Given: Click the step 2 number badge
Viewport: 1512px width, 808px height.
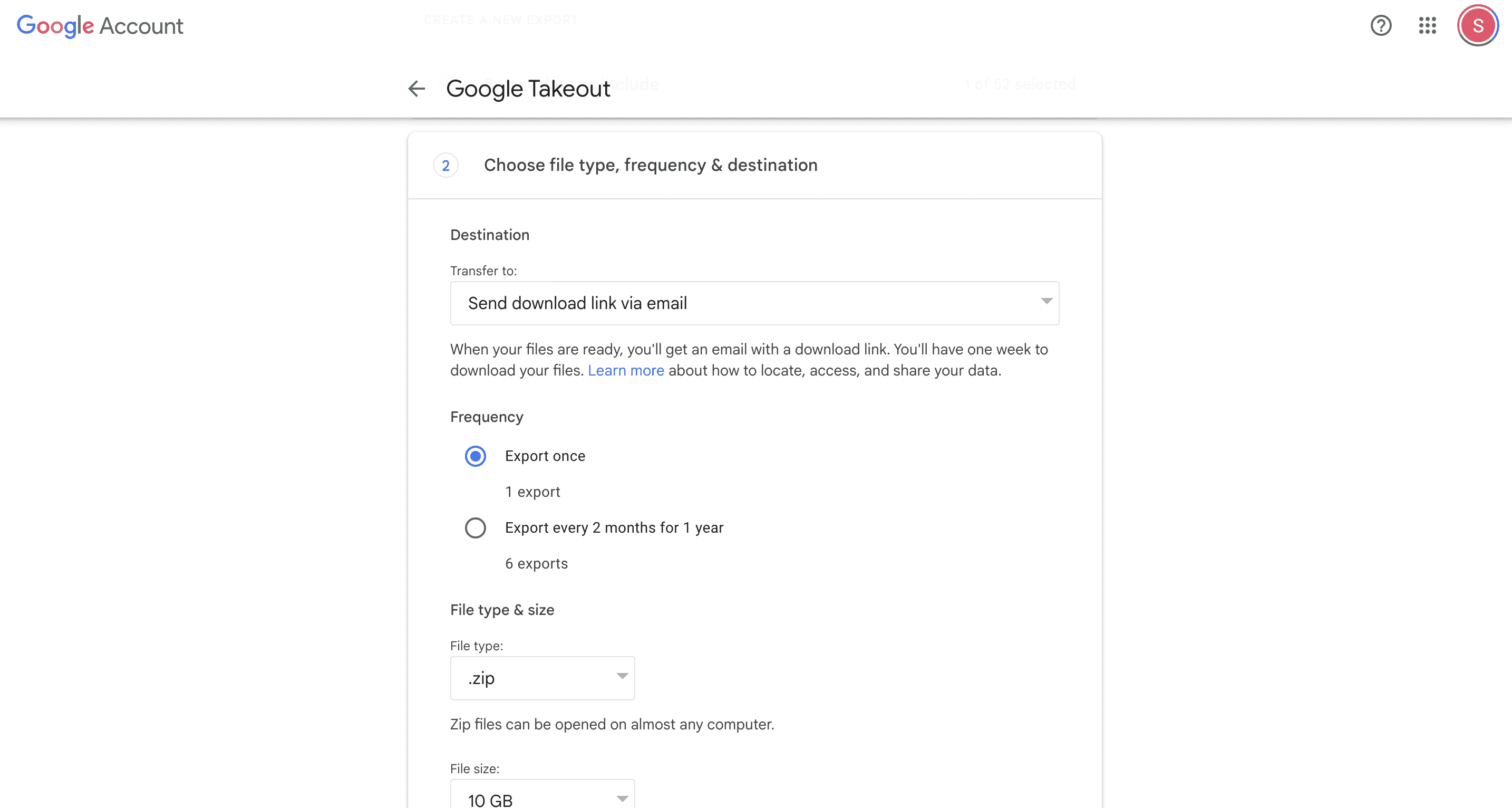Looking at the screenshot, I should click(445, 166).
